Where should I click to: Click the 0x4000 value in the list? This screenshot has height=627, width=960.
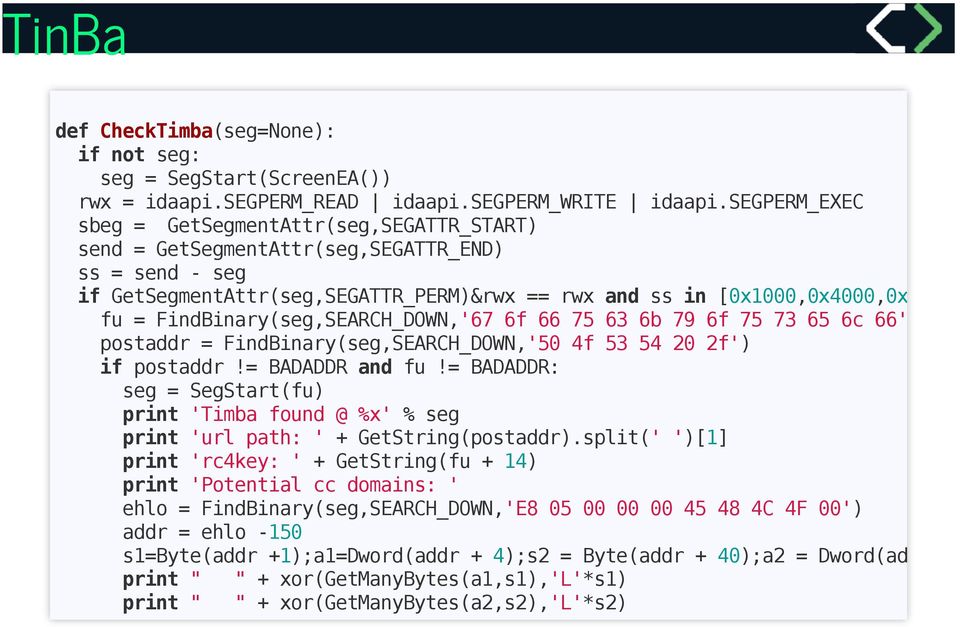tap(841, 296)
